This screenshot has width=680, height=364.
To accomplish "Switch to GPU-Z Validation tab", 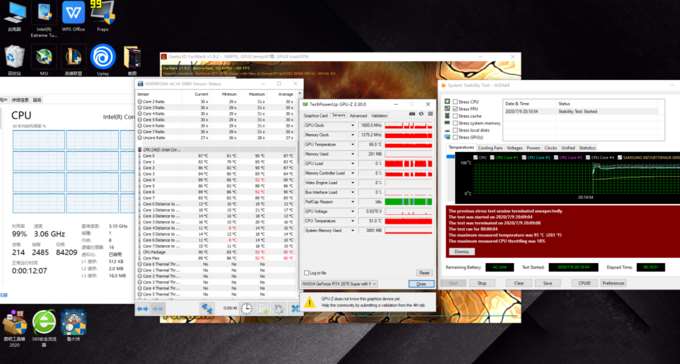I will click(379, 116).
